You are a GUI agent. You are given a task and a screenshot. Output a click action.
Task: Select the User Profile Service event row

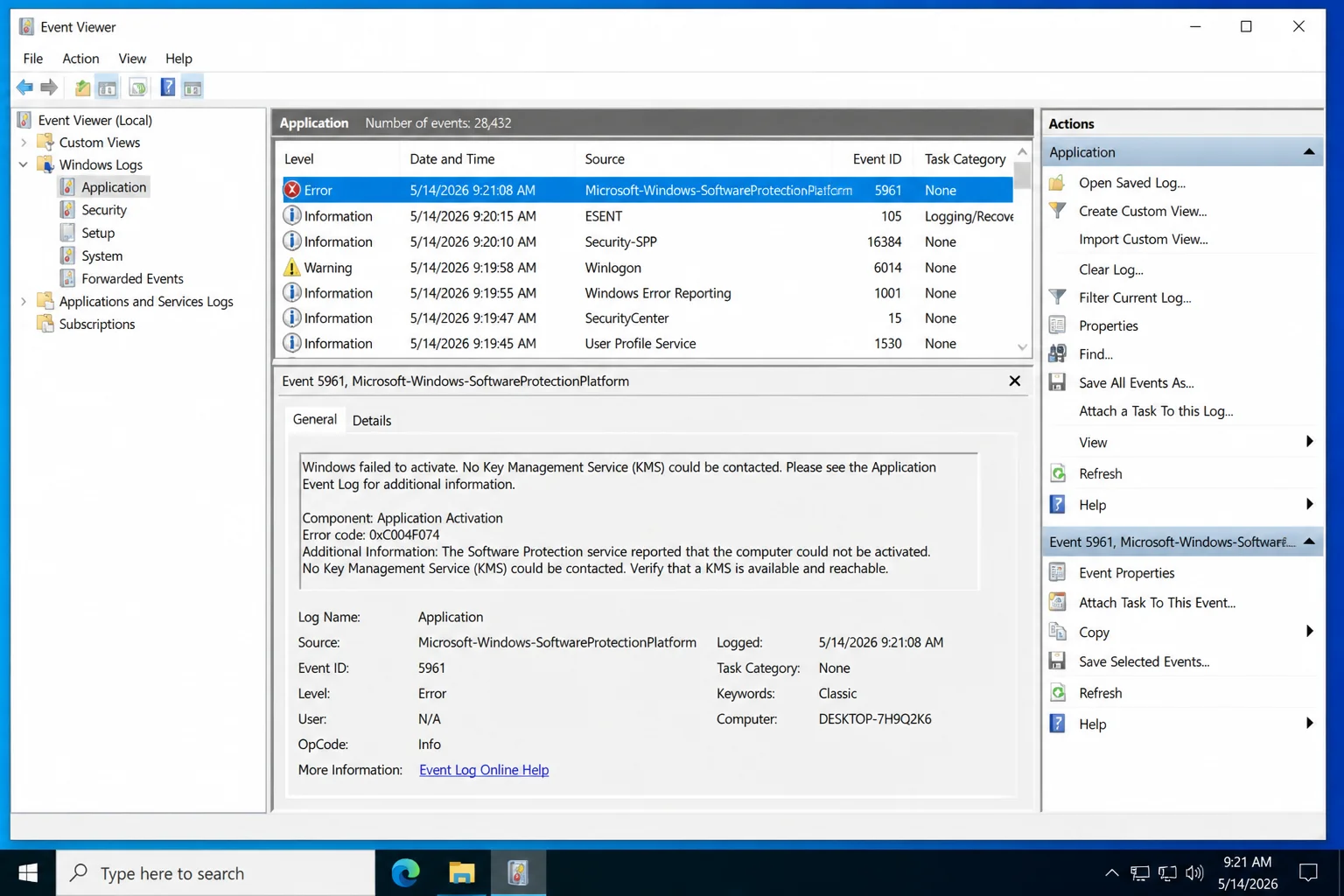click(647, 344)
